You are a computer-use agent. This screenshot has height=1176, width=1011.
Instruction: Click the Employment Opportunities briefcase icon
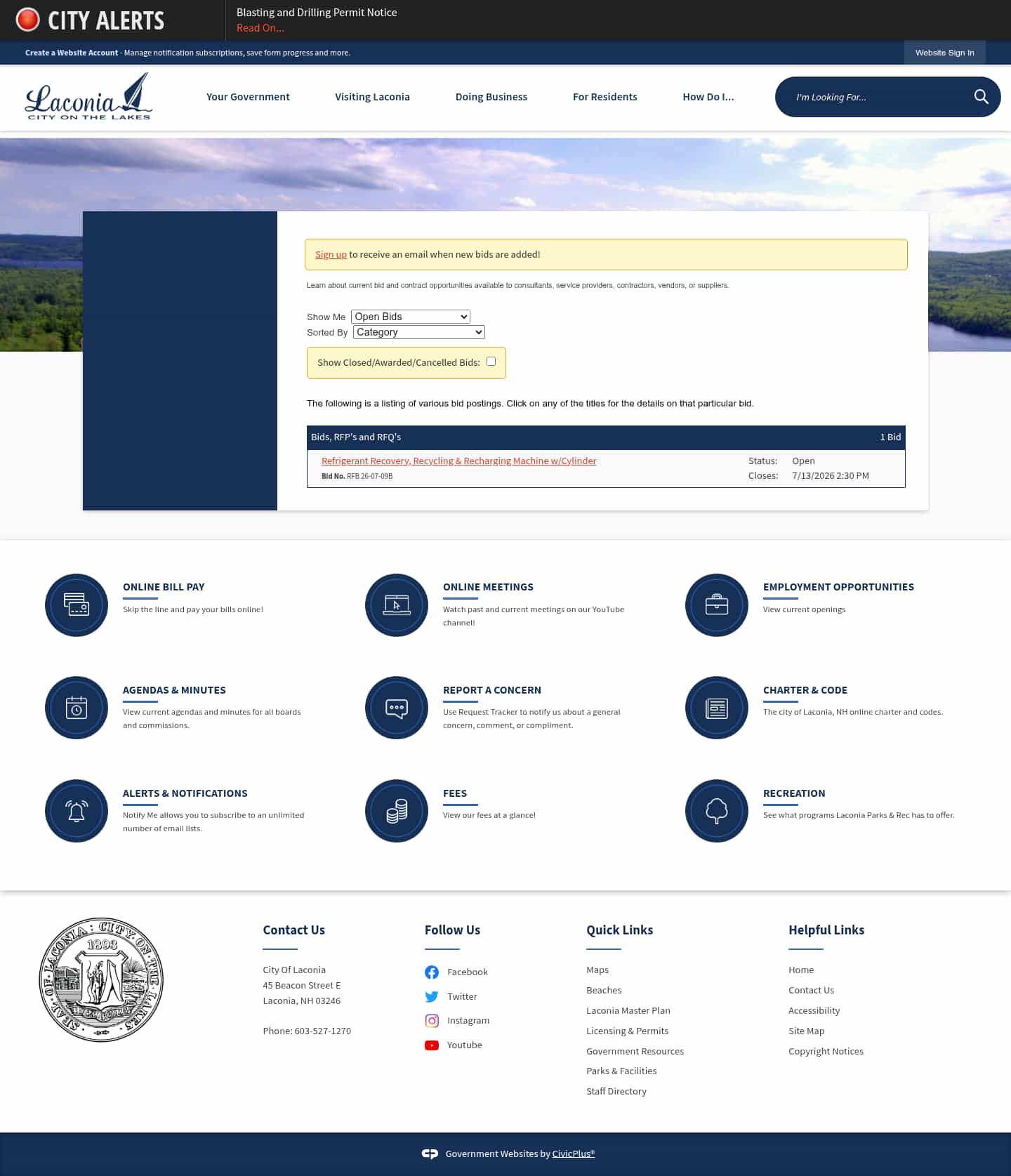717,605
